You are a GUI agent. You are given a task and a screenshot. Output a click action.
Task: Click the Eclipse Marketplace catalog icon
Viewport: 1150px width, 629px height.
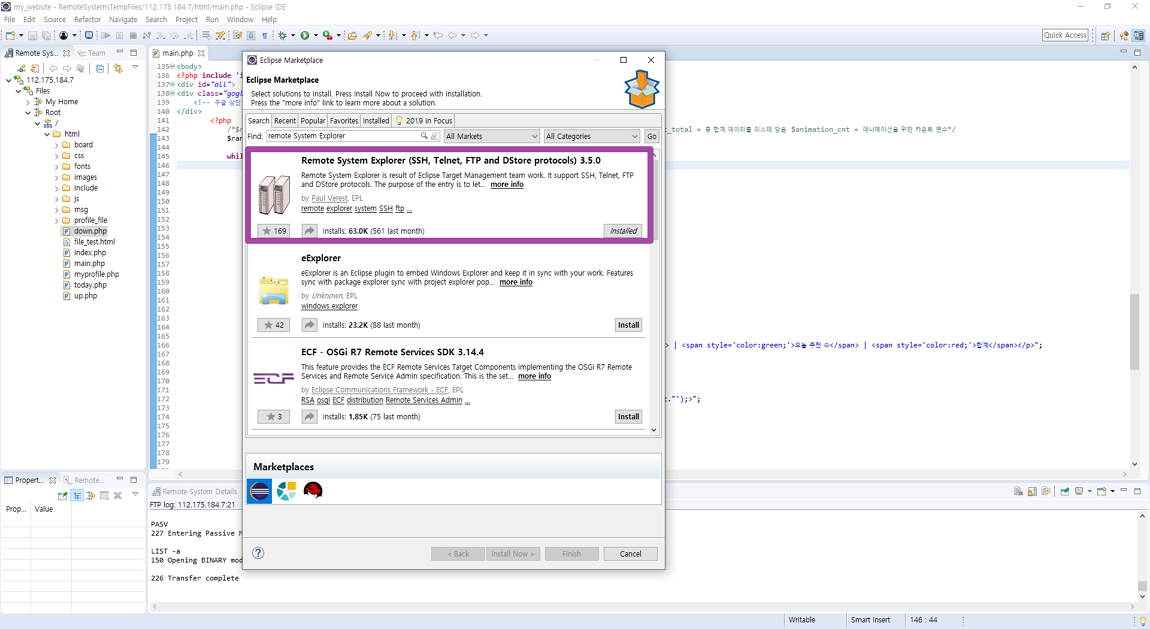pos(260,491)
